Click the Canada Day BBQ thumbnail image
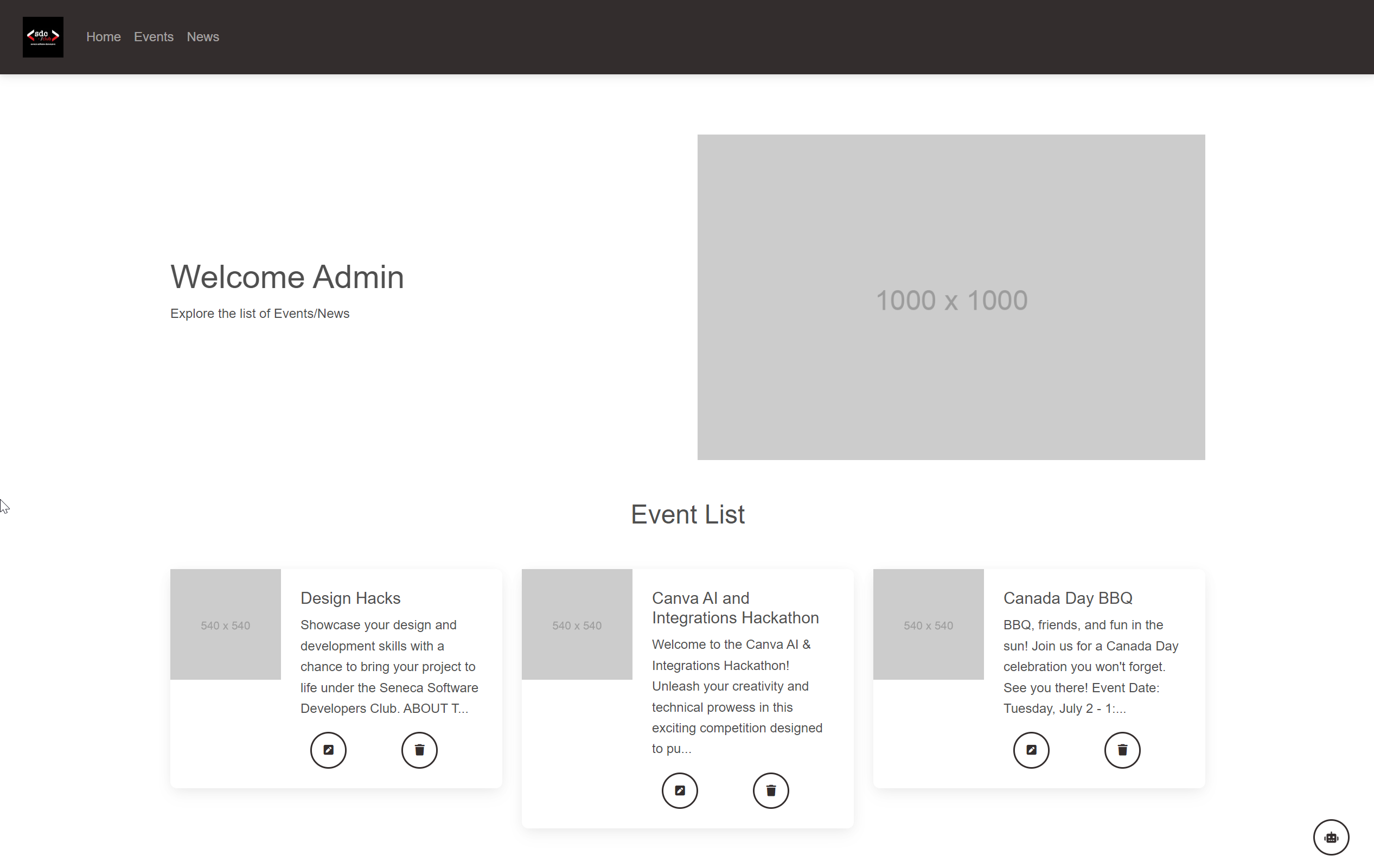Viewport: 1374px width, 868px height. tap(928, 624)
